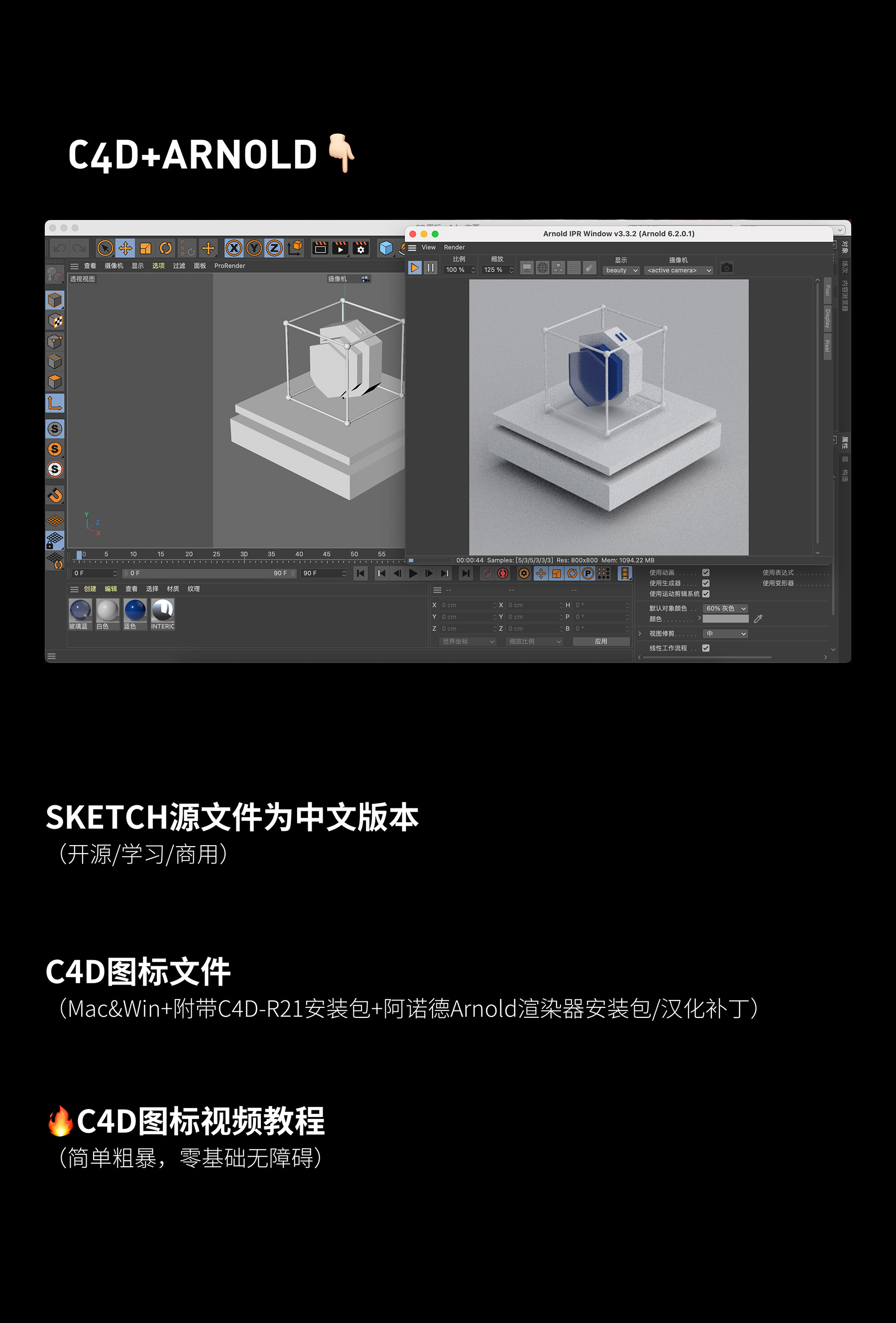
Task: Render the current view clapperboard icon
Action: click(321, 248)
